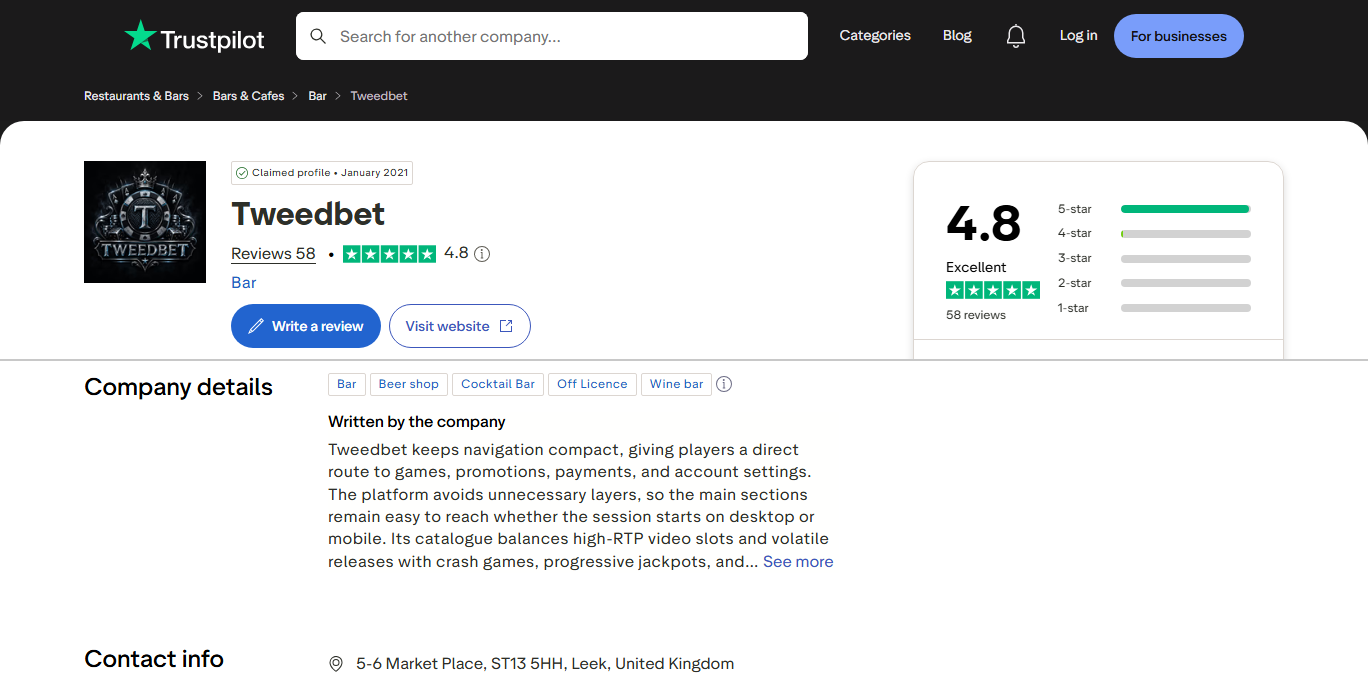Filter reviews by 1-star row
Image resolution: width=1368 pixels, height=690 pixels.
pyautogui.click(x=1154, y=308)
